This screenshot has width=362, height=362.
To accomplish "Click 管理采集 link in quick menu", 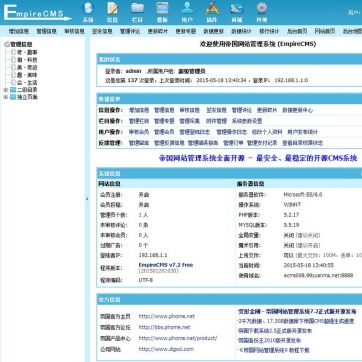I will [190, 121].
